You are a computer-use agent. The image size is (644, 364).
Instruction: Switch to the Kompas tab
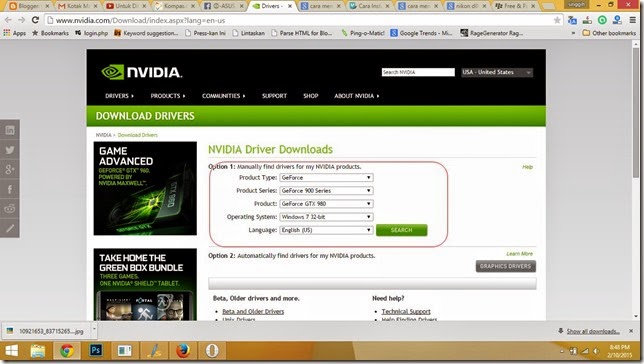175,6
